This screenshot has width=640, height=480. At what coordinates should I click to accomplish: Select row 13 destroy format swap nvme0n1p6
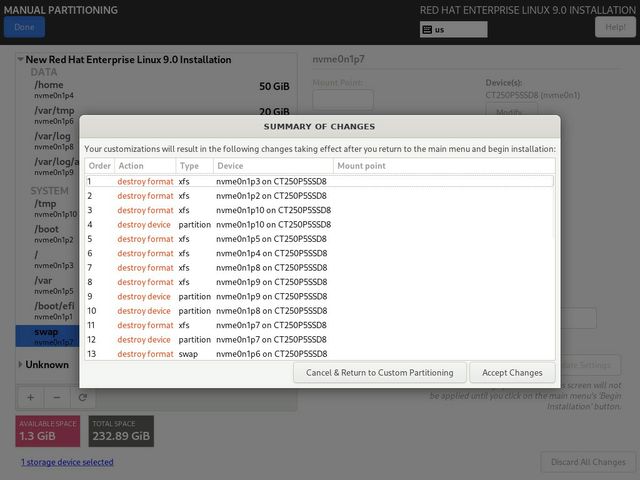click(x=319, y=354)
